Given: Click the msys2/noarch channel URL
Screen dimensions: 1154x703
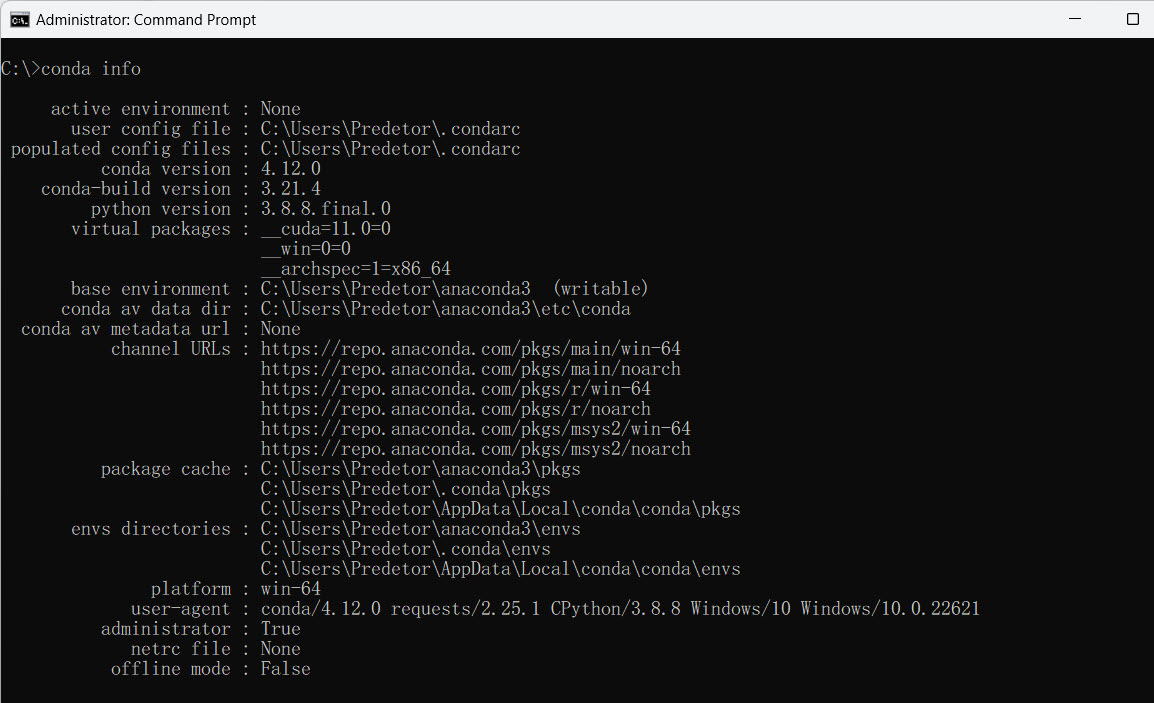Looking at the screenshot, I should click(475, 449).
